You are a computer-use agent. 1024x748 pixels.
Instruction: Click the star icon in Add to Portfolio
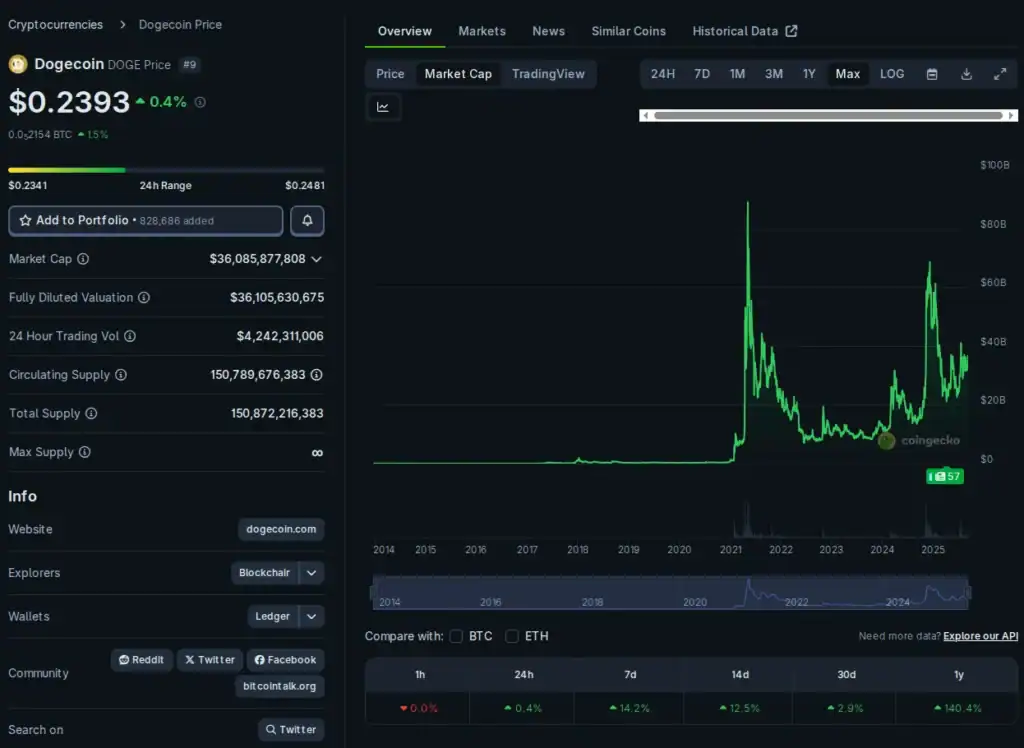[x=25, y=220]
